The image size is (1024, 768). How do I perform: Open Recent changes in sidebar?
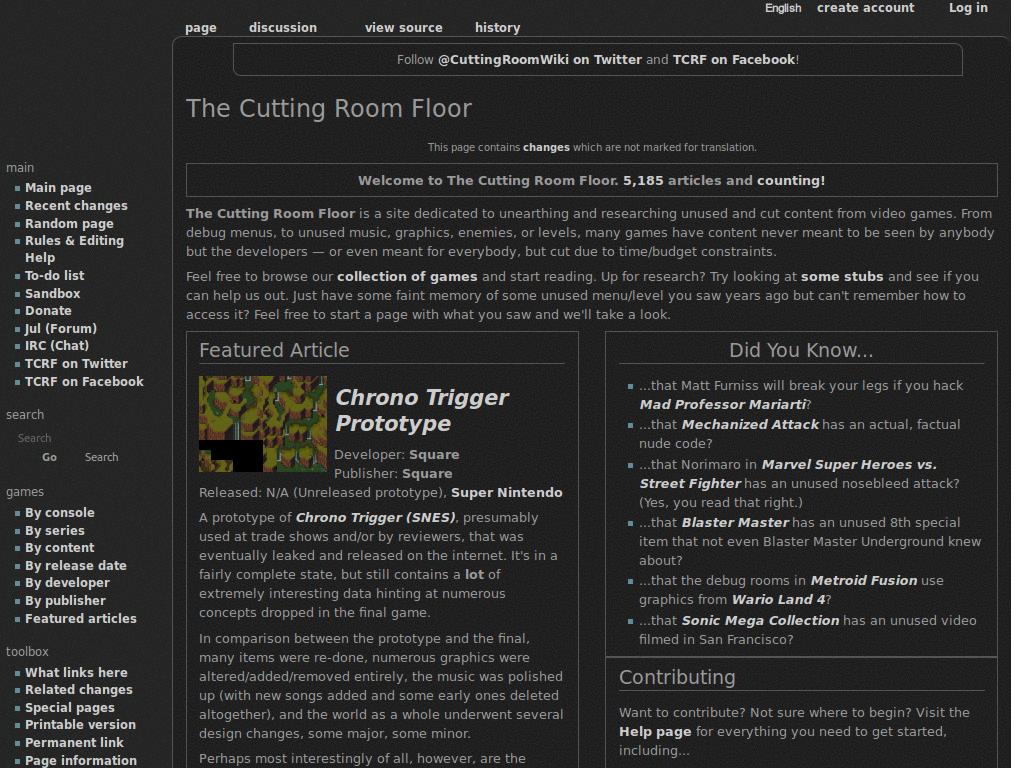coord(76,206)
